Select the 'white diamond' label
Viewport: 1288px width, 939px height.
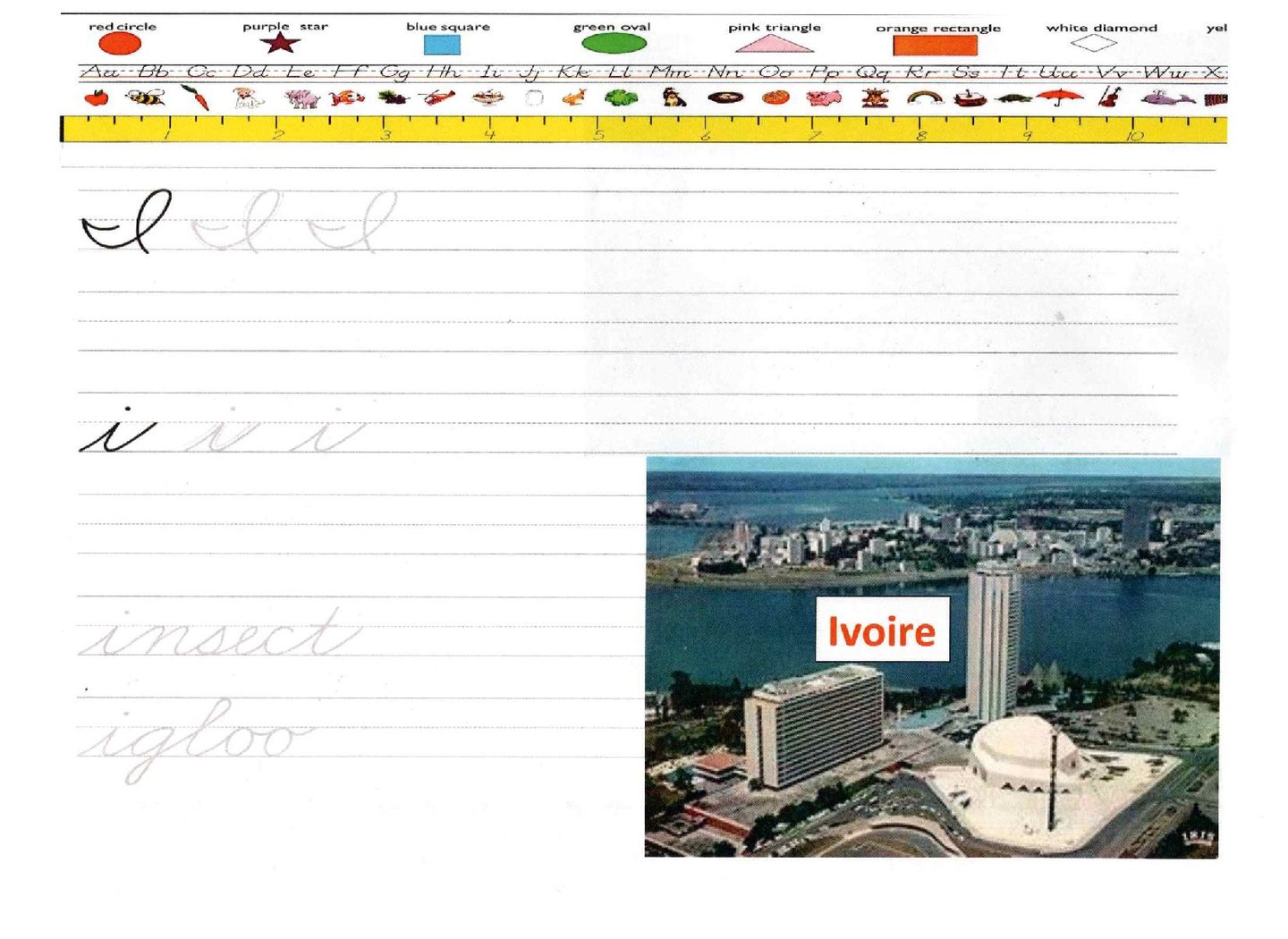pos(1102,28)
